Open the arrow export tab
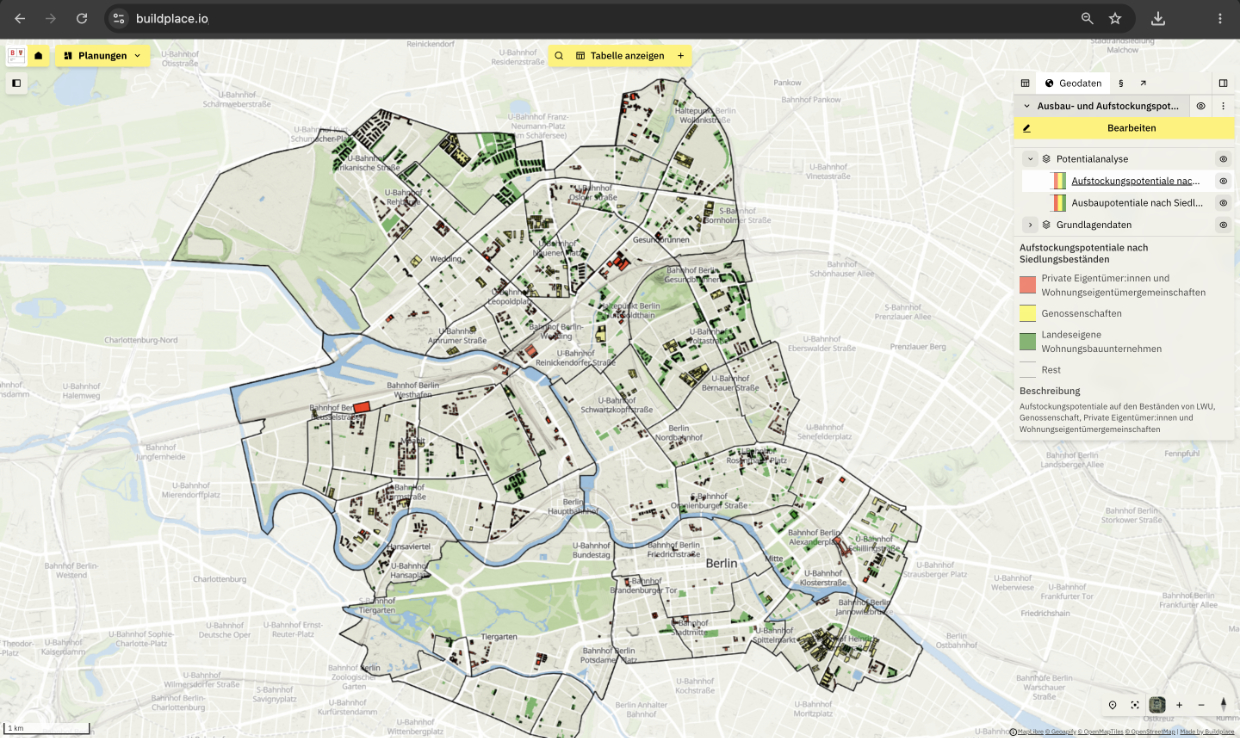Image resolution: width=1240 pixels, height=738 pixels. click(1143, 83)
